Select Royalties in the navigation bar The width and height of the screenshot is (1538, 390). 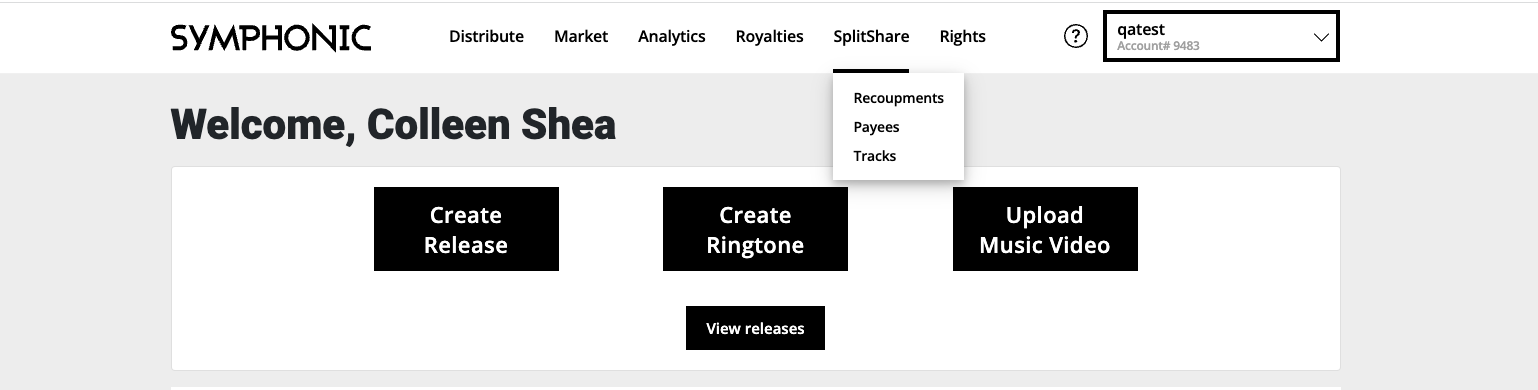(x=769, y=37)
